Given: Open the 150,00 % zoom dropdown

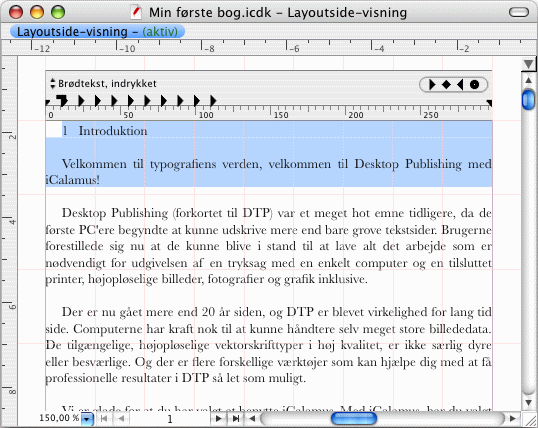Looking at the screenshot, I should coord(87,419).
